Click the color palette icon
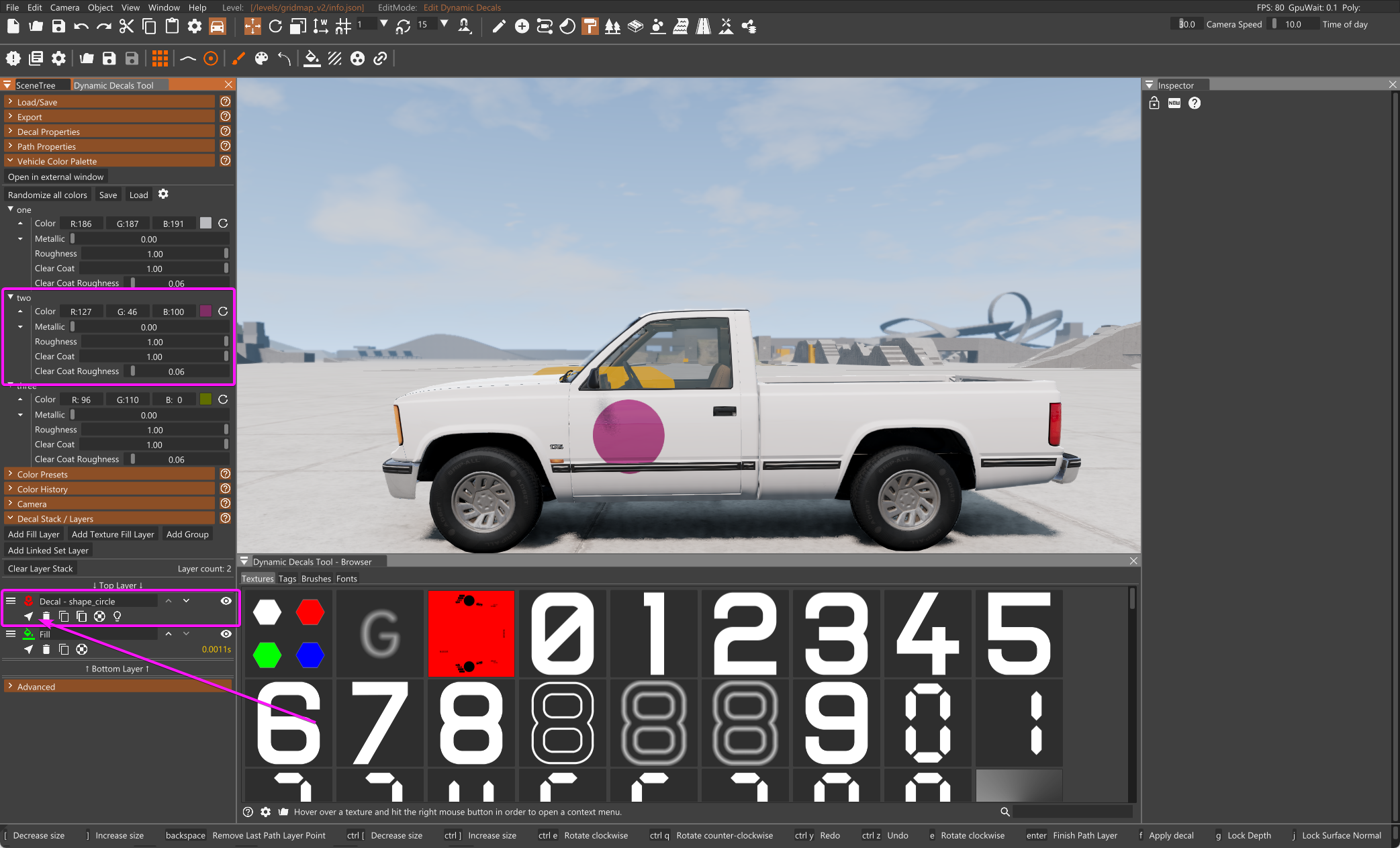 click(262, 58)
